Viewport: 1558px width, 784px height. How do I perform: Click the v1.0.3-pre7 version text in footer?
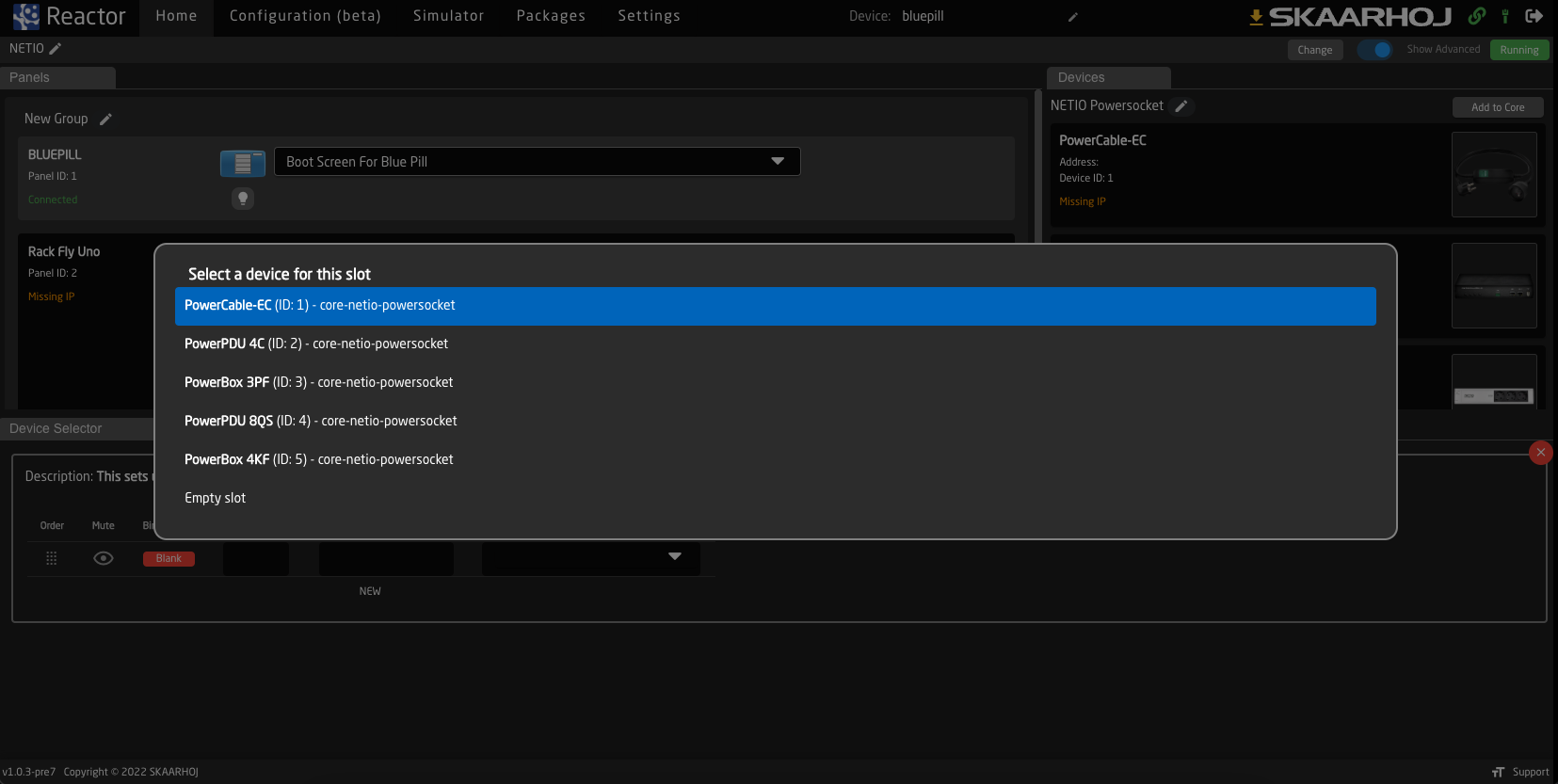(28, 772)
